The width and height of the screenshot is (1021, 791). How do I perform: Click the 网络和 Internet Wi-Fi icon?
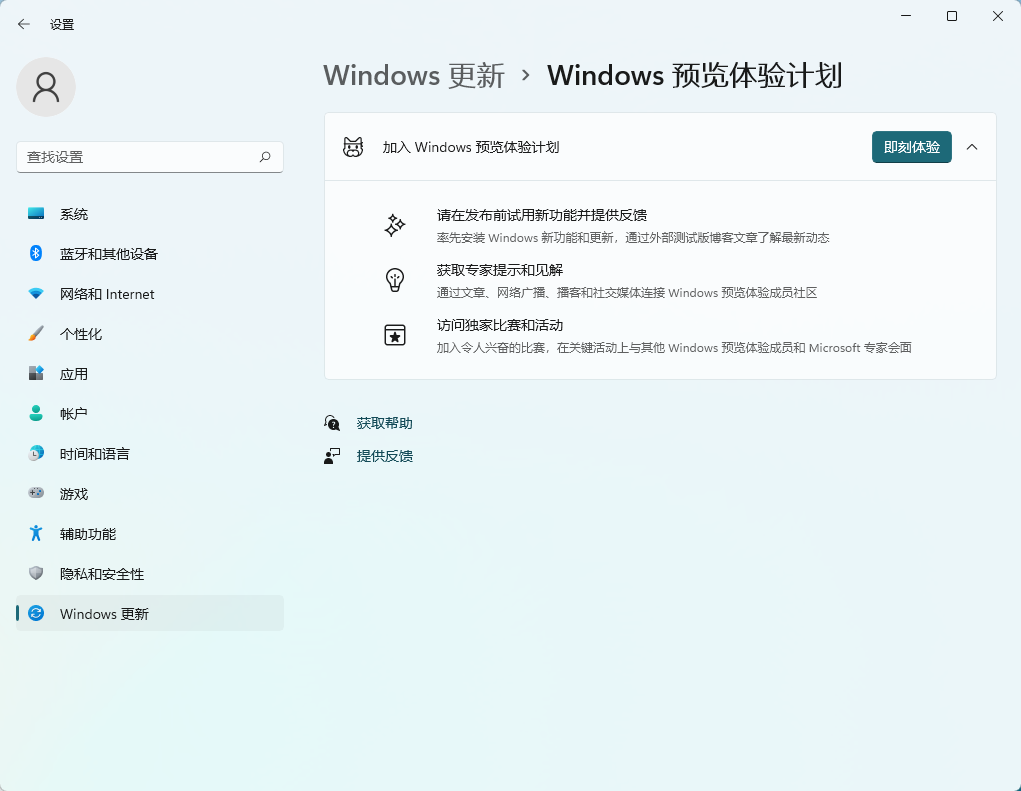click(34, 293)
